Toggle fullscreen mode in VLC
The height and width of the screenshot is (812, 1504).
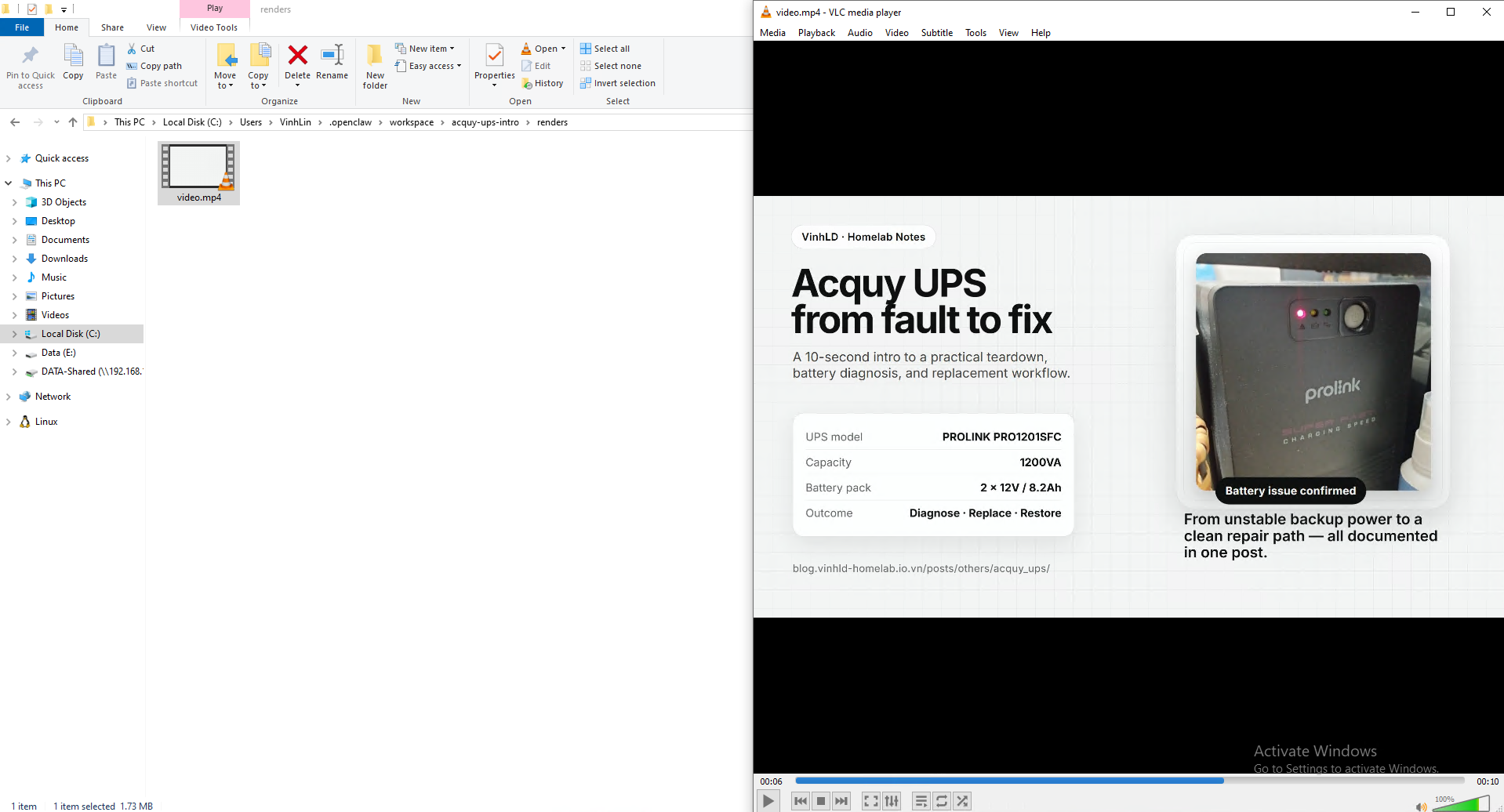[x=871, y=801]
